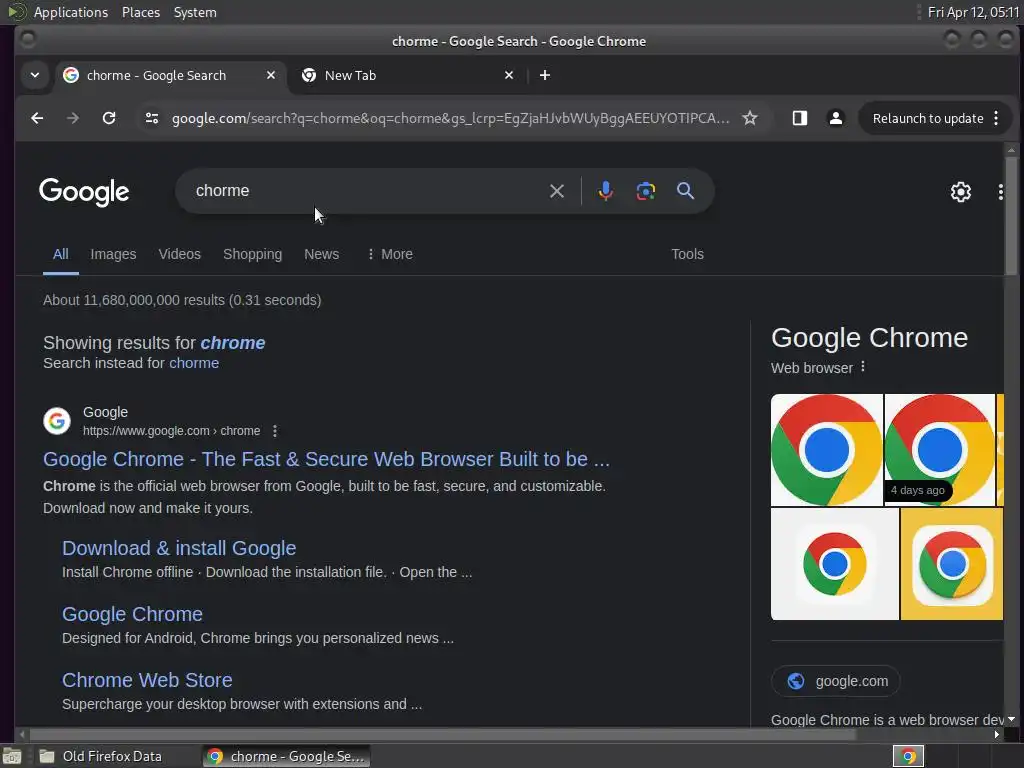Click the Google Chrome knowledge panel title
Viewport: 1024px width, 768px height.
(869, 338)
